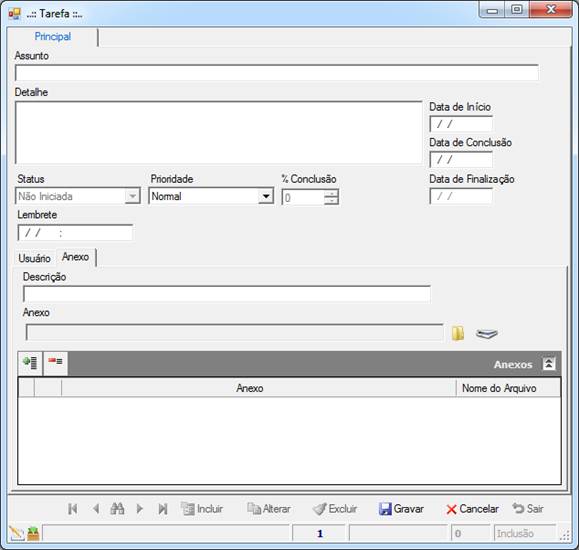
Task: Maximize the Tarefa window
Action: tap(517, 10)
